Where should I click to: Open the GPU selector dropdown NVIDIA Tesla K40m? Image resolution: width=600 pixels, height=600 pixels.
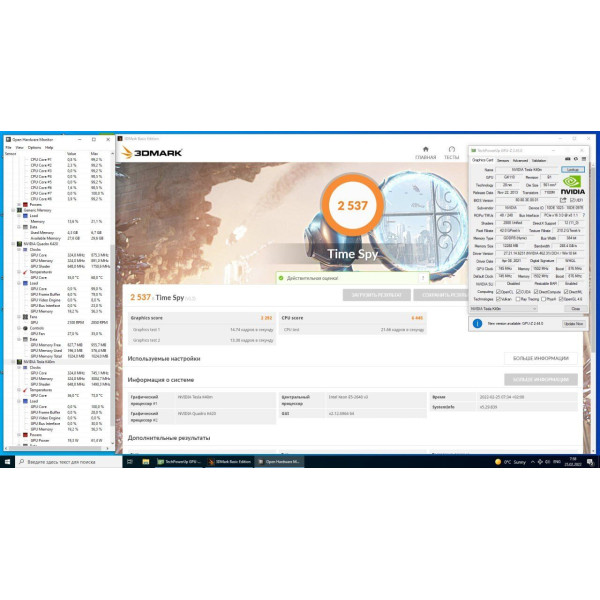503,308
